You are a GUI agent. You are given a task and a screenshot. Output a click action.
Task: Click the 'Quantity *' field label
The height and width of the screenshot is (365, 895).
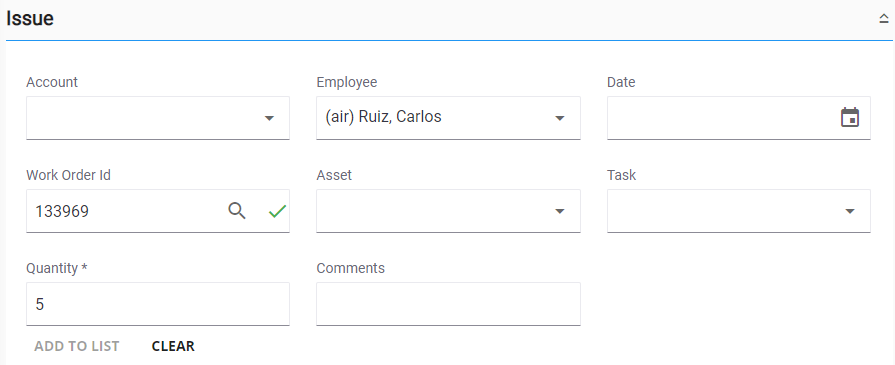[57, 268]
